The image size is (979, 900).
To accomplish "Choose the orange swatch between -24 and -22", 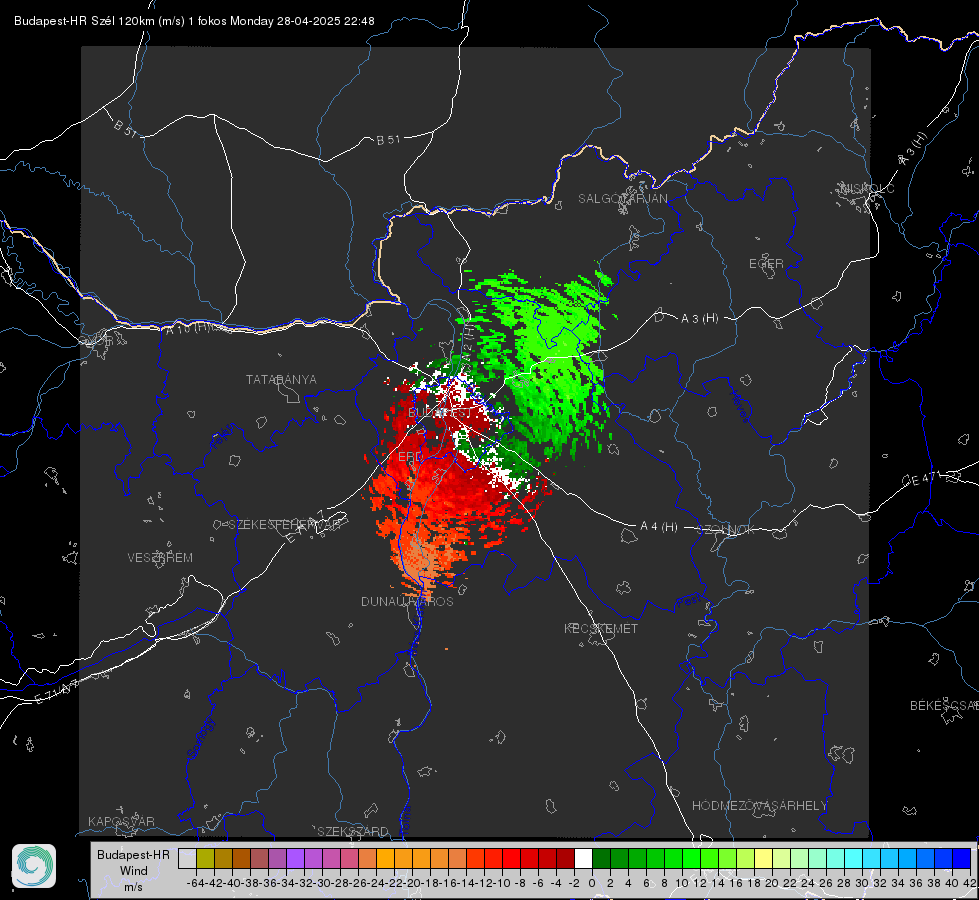I will (385, 858).
